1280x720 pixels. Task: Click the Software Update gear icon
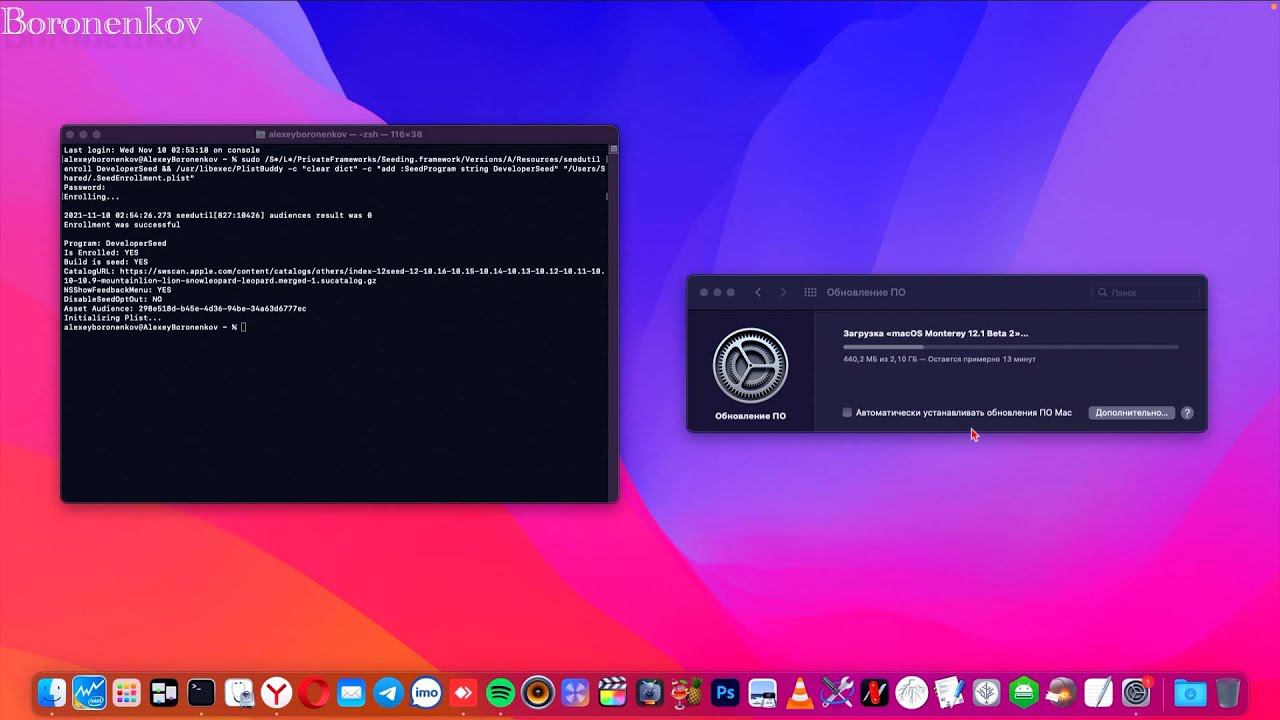[750, 366]
